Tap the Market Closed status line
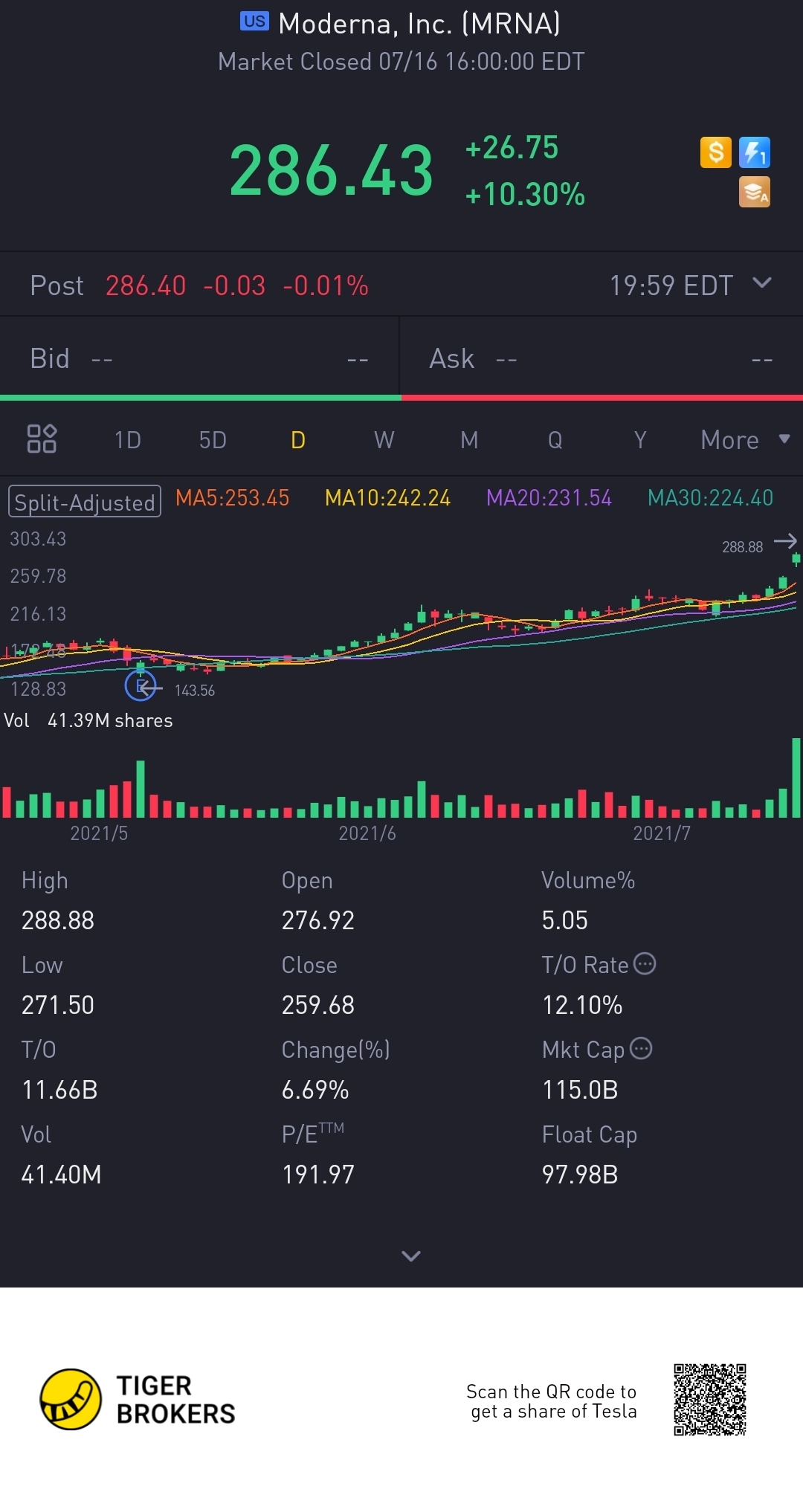 [401, 62]
